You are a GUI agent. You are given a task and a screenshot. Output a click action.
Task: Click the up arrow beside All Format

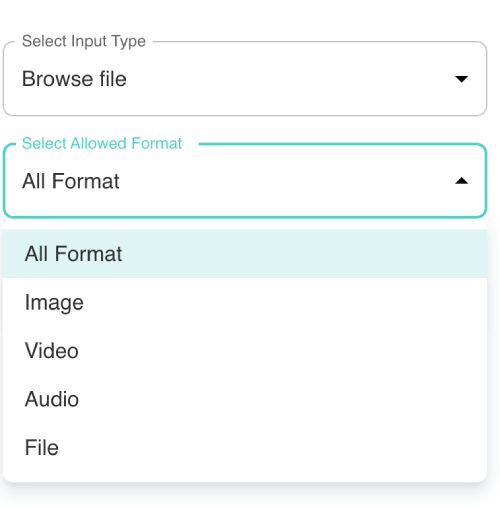[462, 181]
